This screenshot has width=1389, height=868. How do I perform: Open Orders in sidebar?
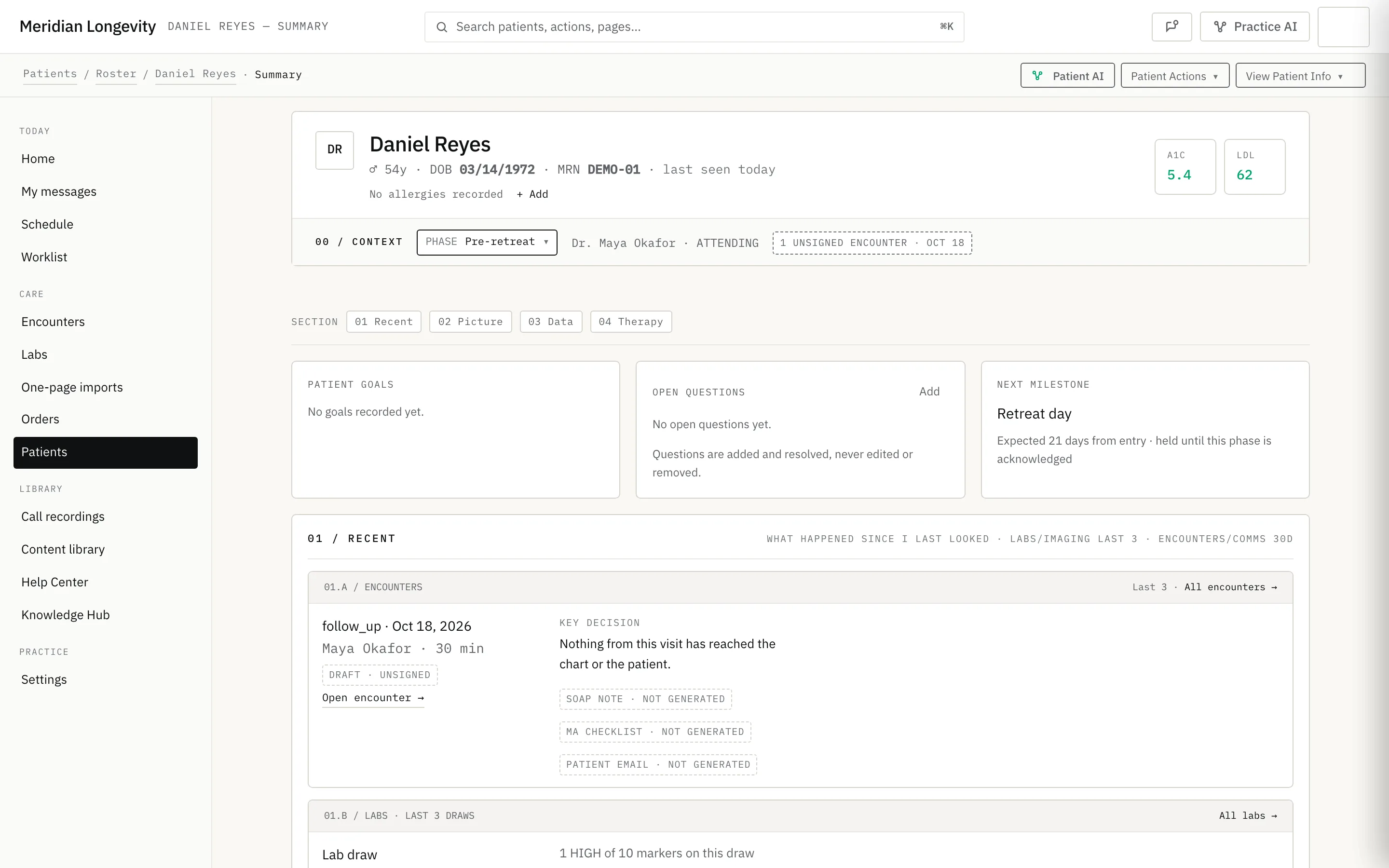point(106,420)
